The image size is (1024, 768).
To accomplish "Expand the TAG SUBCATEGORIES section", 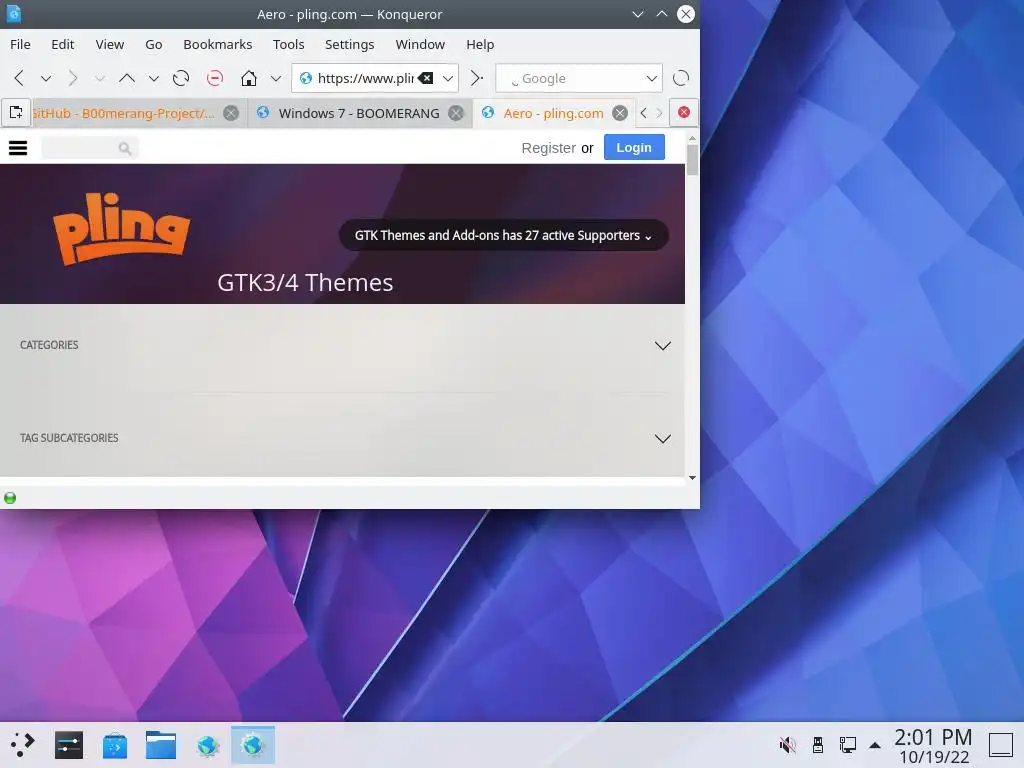I will pos(663,439).
